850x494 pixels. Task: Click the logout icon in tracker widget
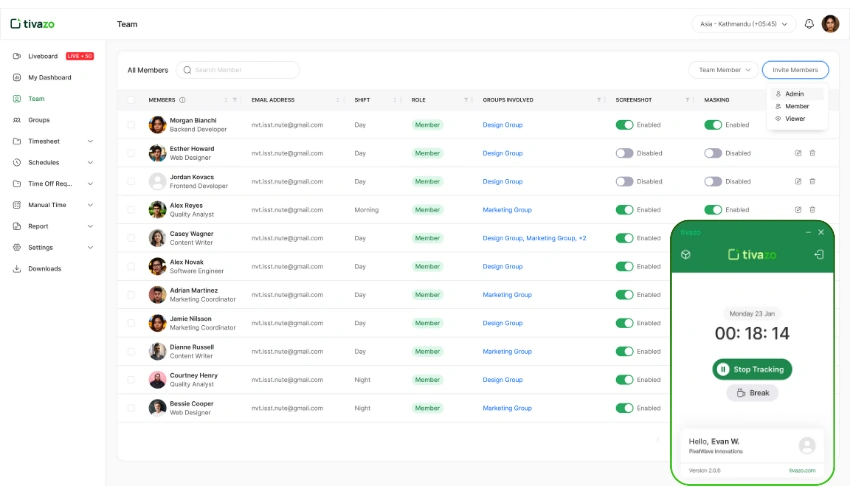click(x=819, y=254)
